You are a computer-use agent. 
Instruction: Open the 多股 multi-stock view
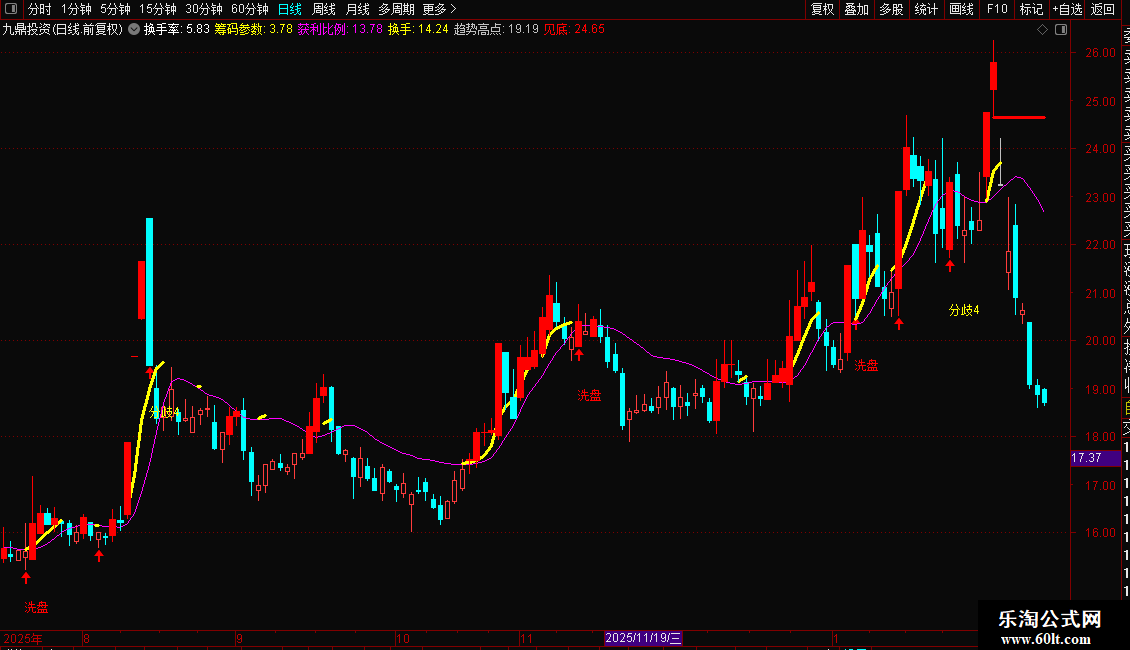[891, 9]
